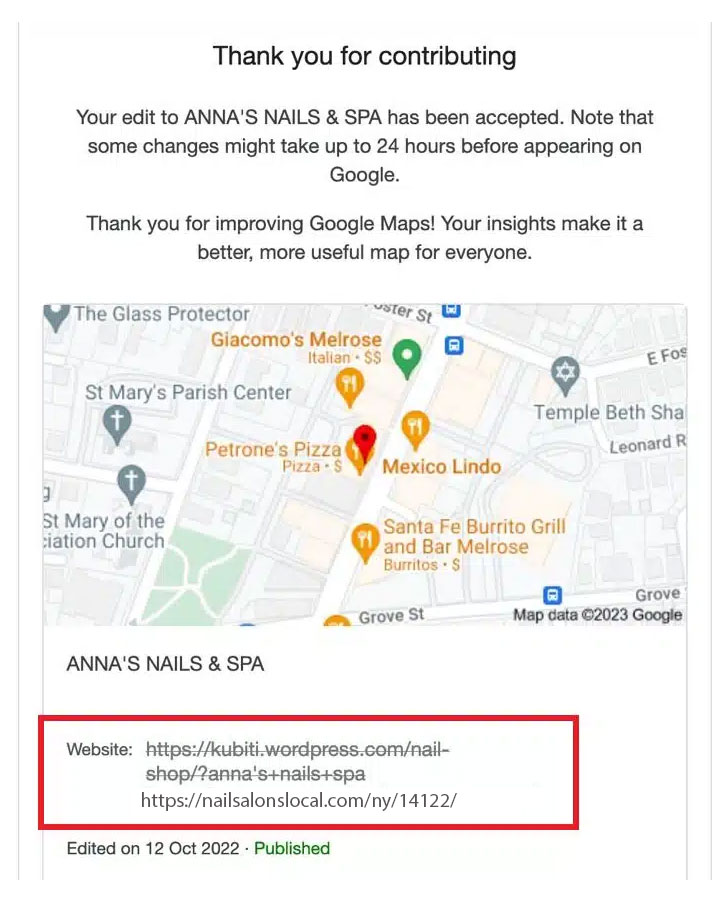The width and height of the screenshot is (721, 906).
Task: Click the blue transit stop icon near Giacomo's
Action: click(x=455, y=346)
